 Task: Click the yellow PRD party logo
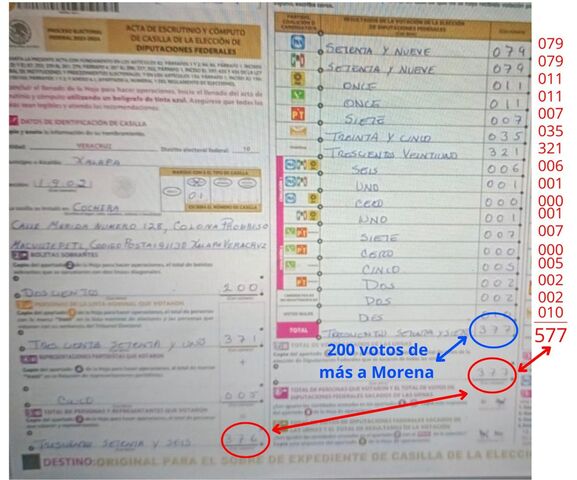tap(297, 78)
